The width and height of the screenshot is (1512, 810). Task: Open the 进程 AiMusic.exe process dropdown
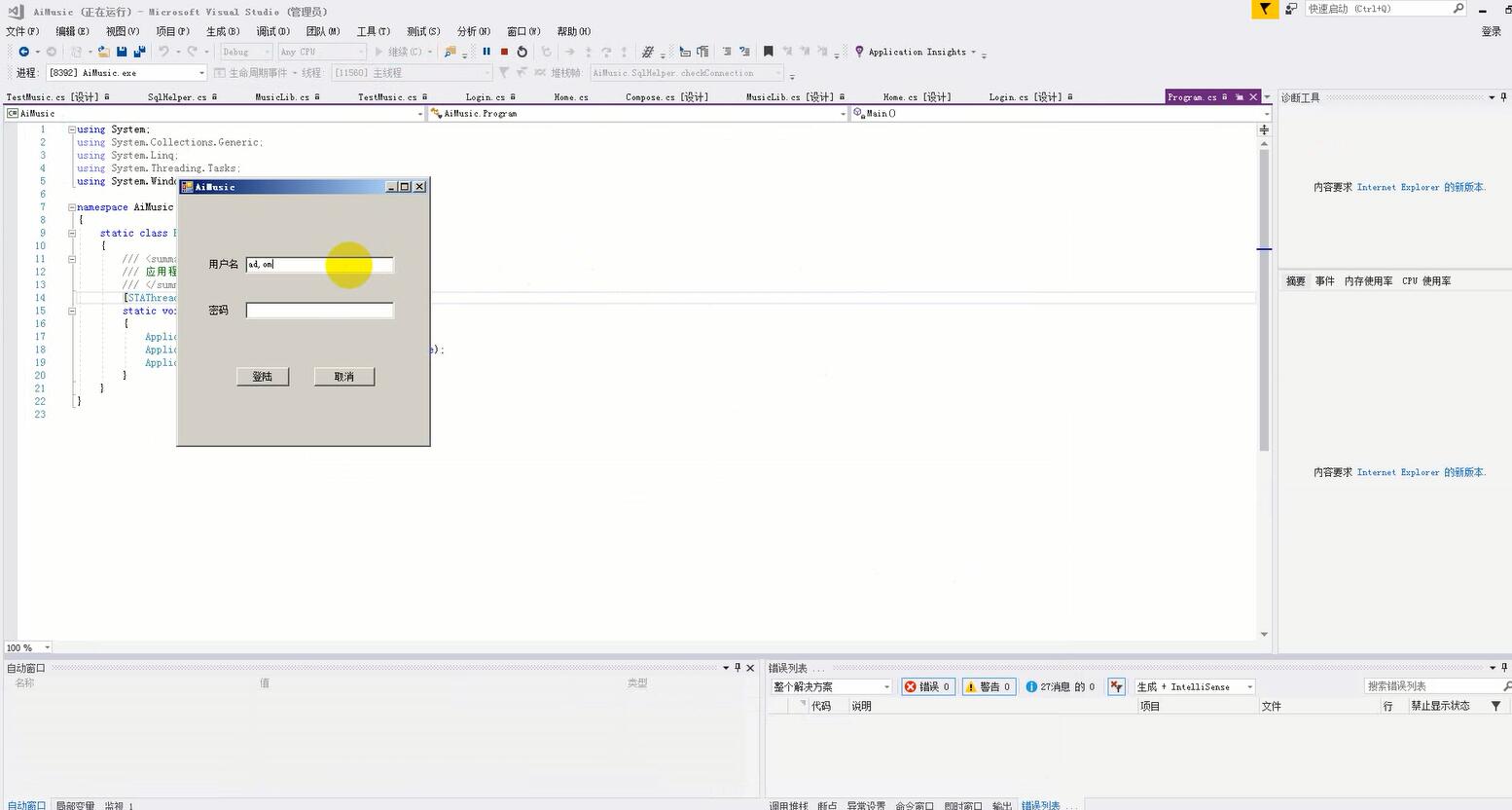(126, 73)
